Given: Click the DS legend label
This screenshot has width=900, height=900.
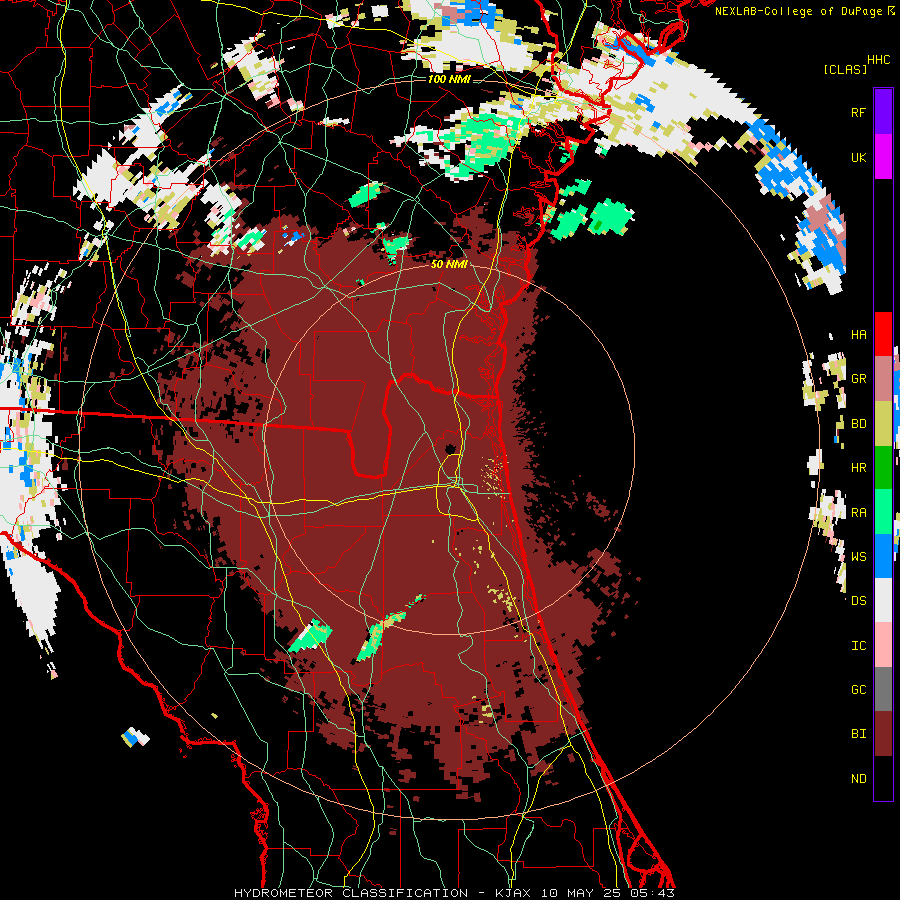Looking at the screenshot, I should point(858,600).
